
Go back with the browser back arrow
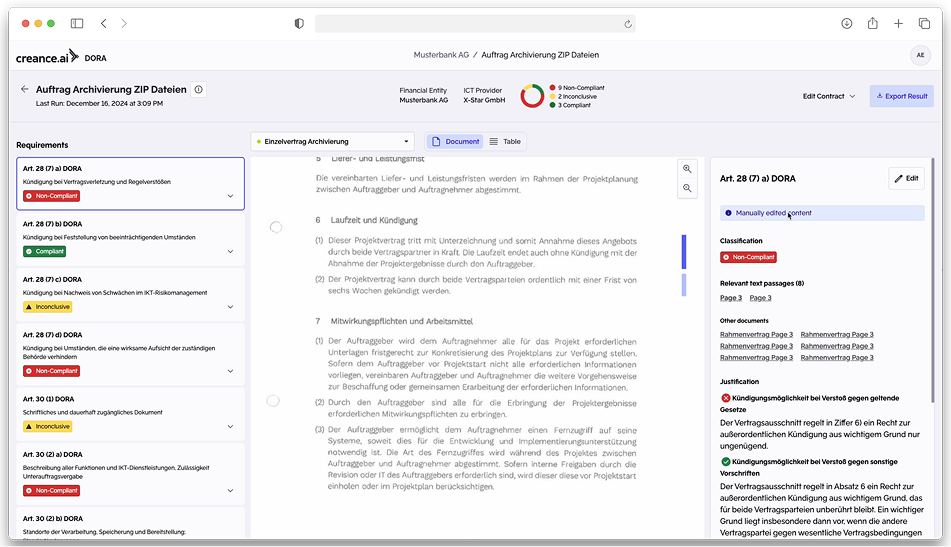click(104, 24)
